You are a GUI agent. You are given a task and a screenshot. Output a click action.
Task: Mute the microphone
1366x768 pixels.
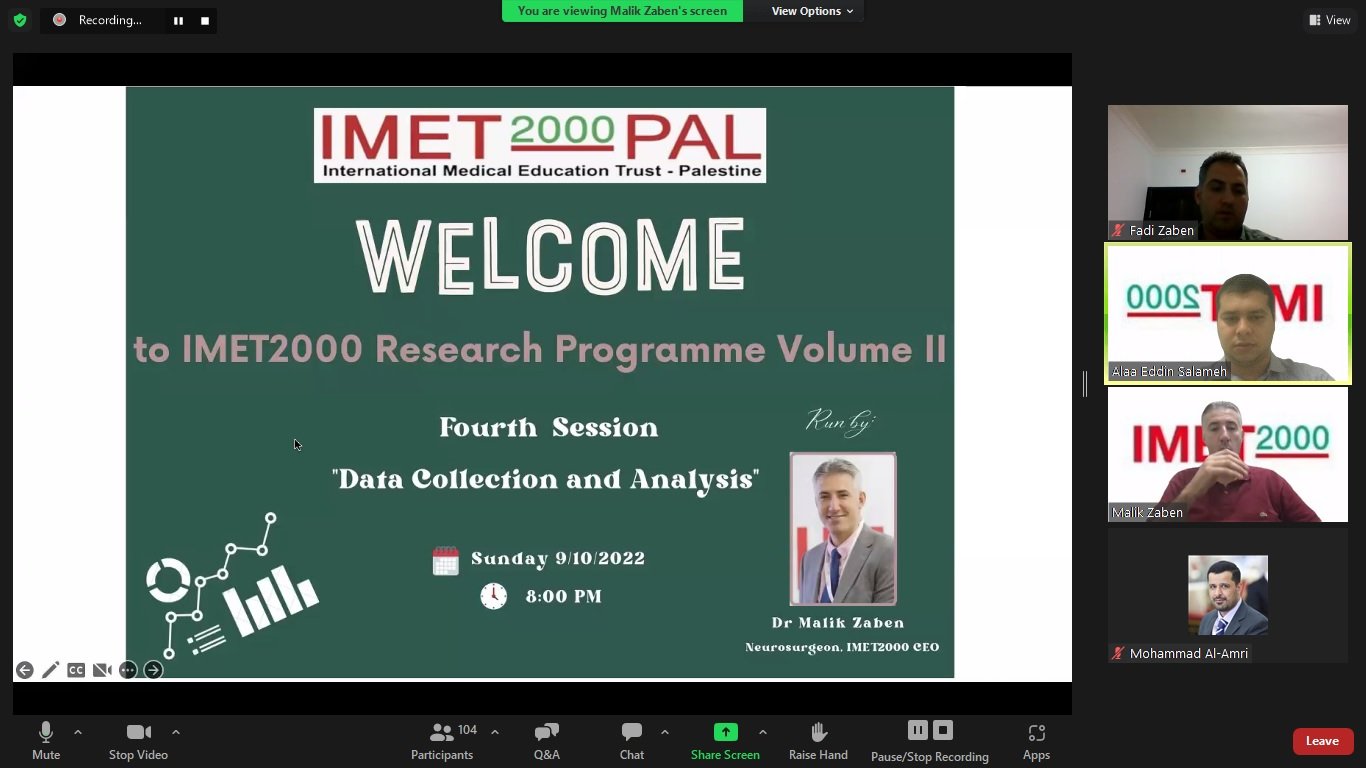(x=45, y=741)
